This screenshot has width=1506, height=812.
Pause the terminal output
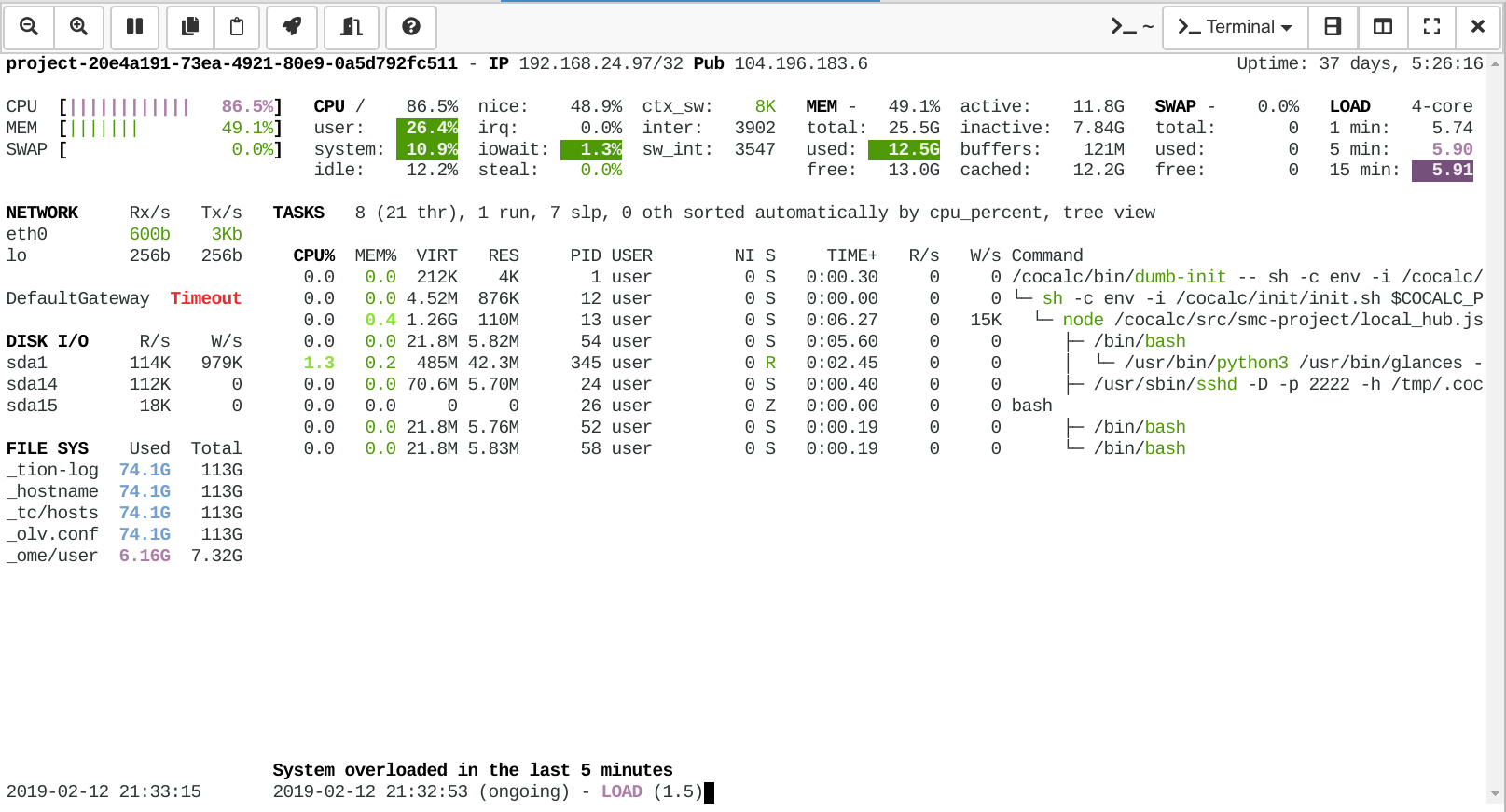135,27
